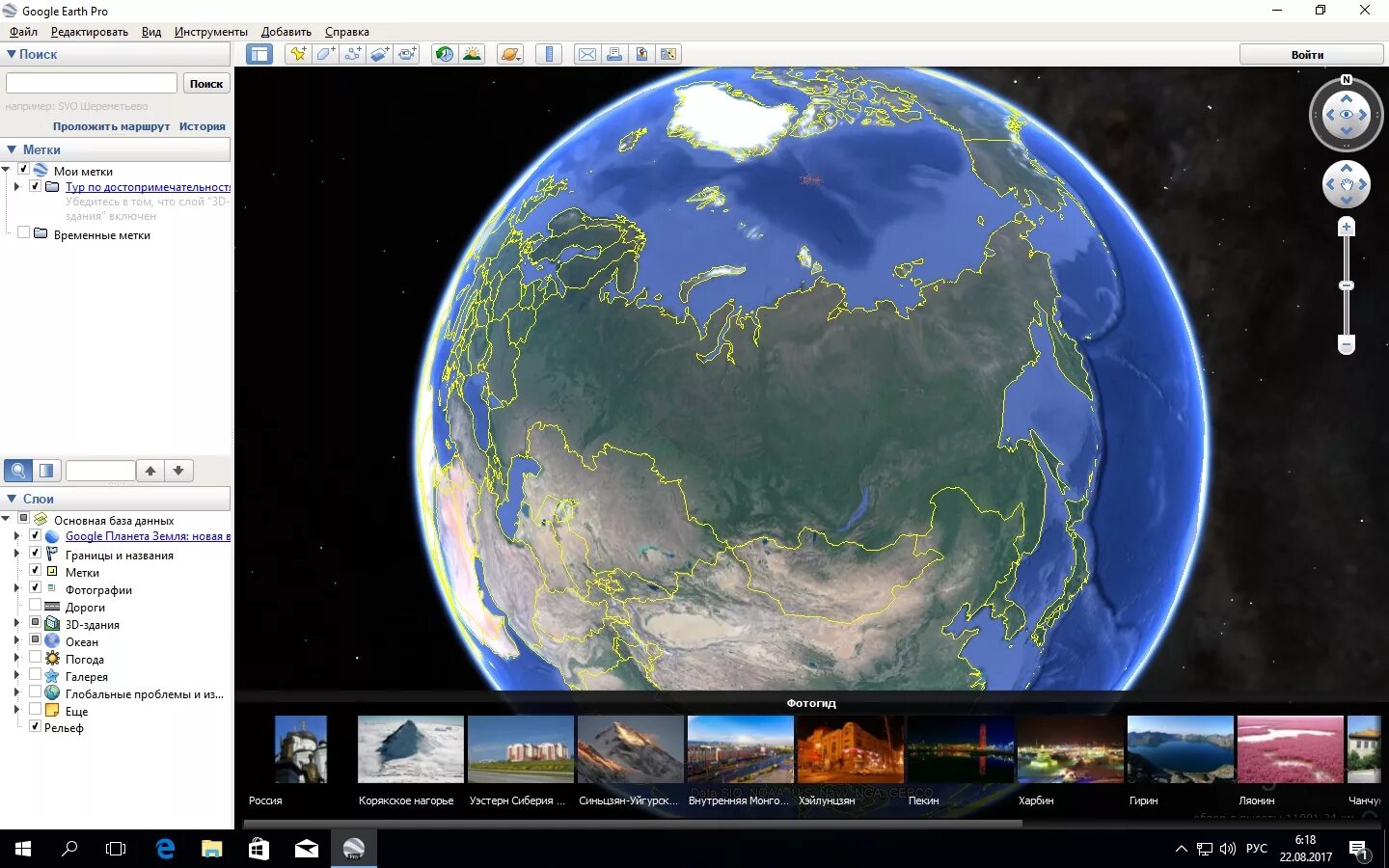Open the path drawing tool

click(352, 54)
